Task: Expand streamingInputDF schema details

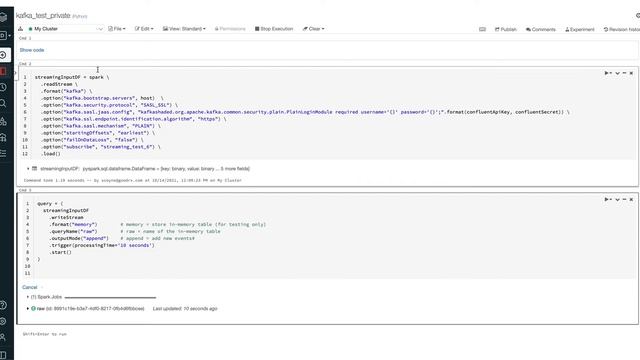Action: click(x=28, y=169)
